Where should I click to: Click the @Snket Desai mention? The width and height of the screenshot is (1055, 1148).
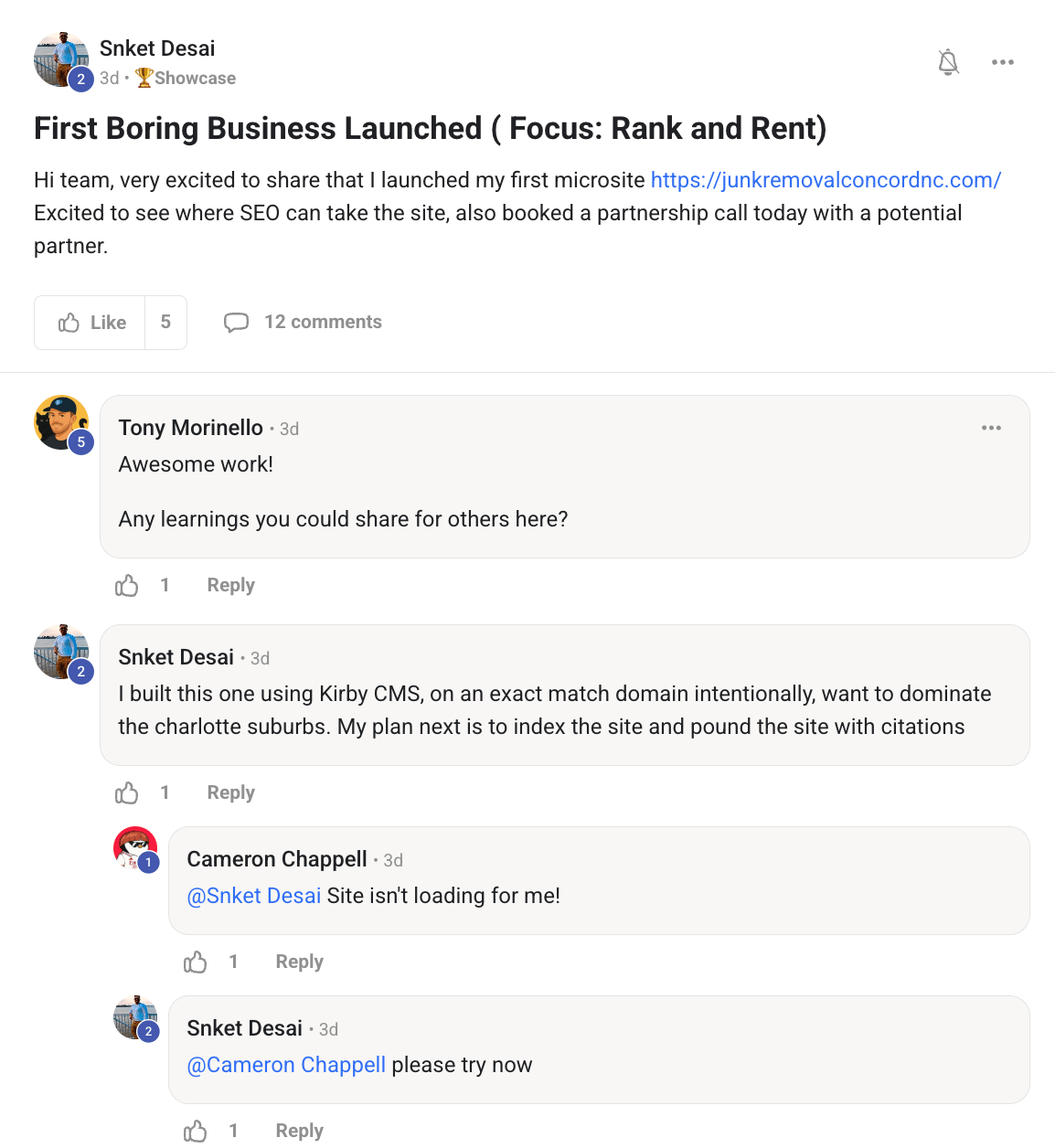pyautogui.click(x=254, y=896)
